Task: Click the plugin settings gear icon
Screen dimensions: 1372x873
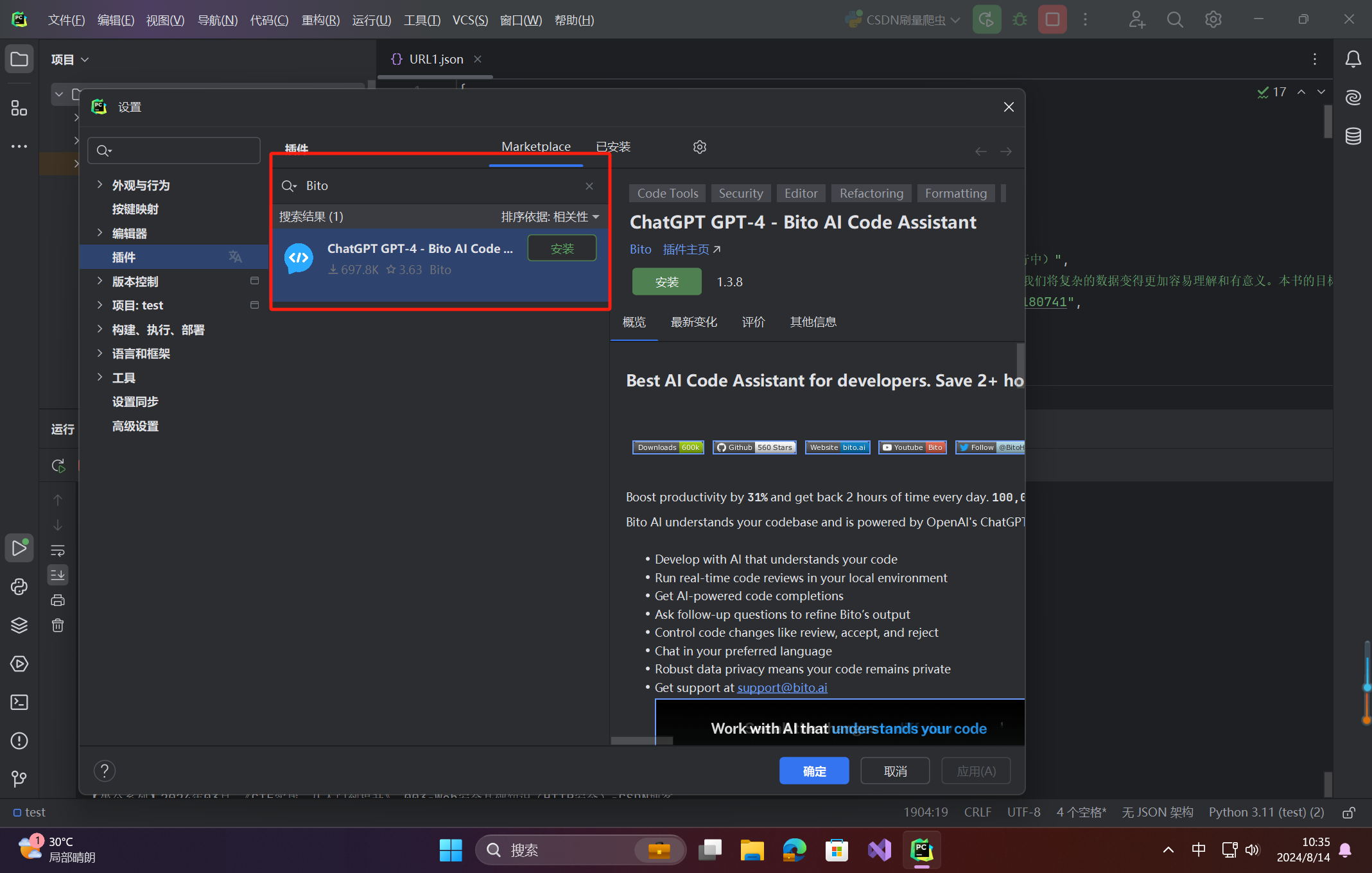Action: 699,147
